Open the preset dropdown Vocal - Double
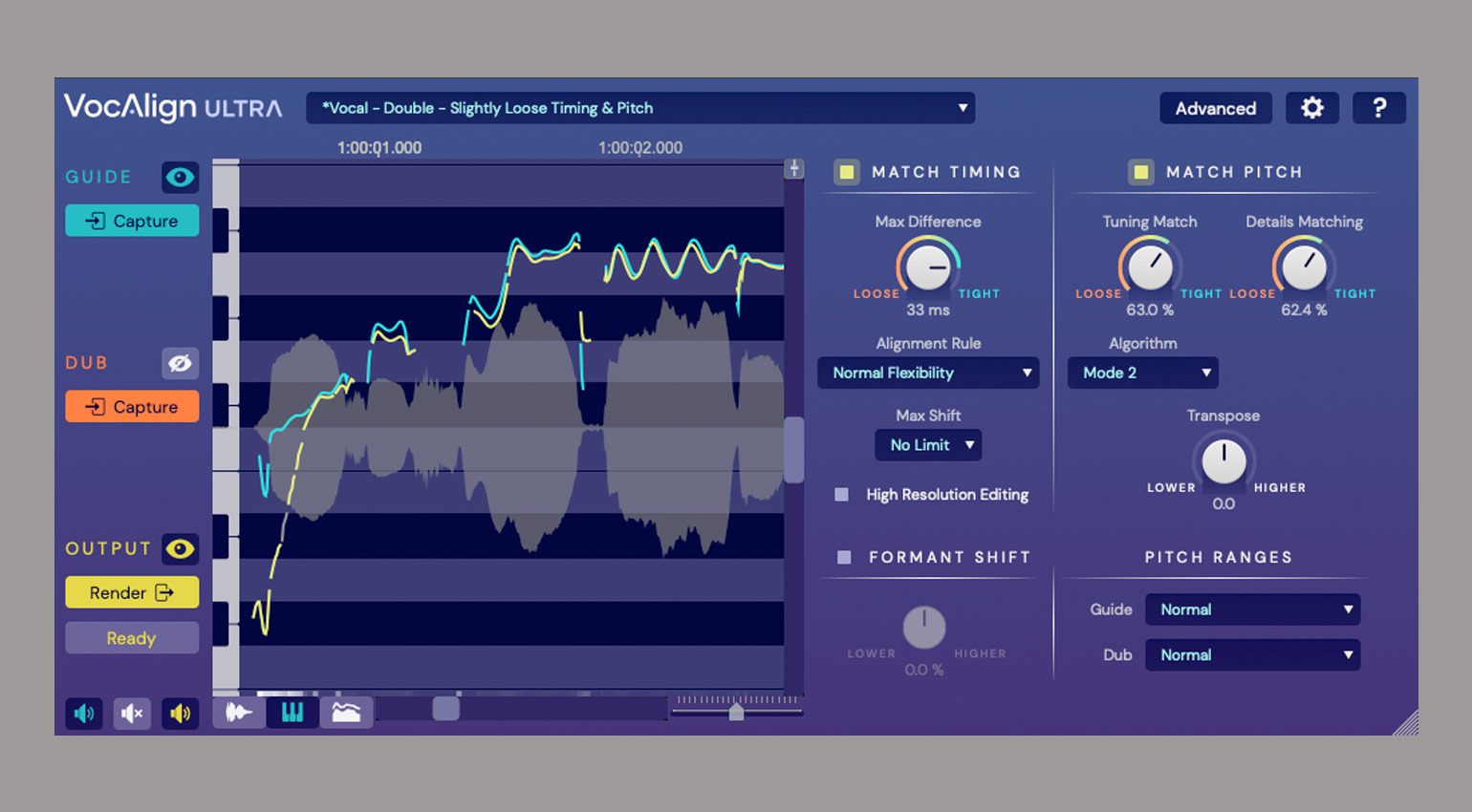Screen dimensions: 1472x812 click(640, 108)
